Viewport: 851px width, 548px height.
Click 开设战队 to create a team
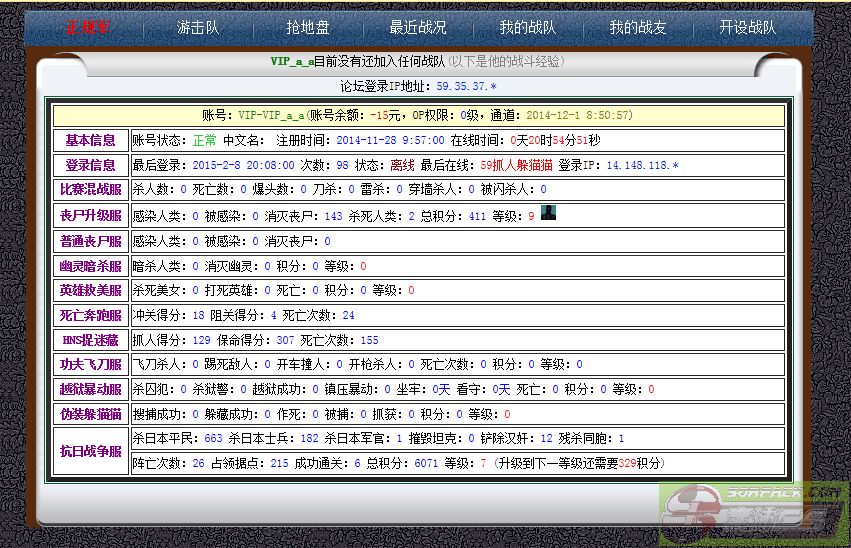point(747,28)
